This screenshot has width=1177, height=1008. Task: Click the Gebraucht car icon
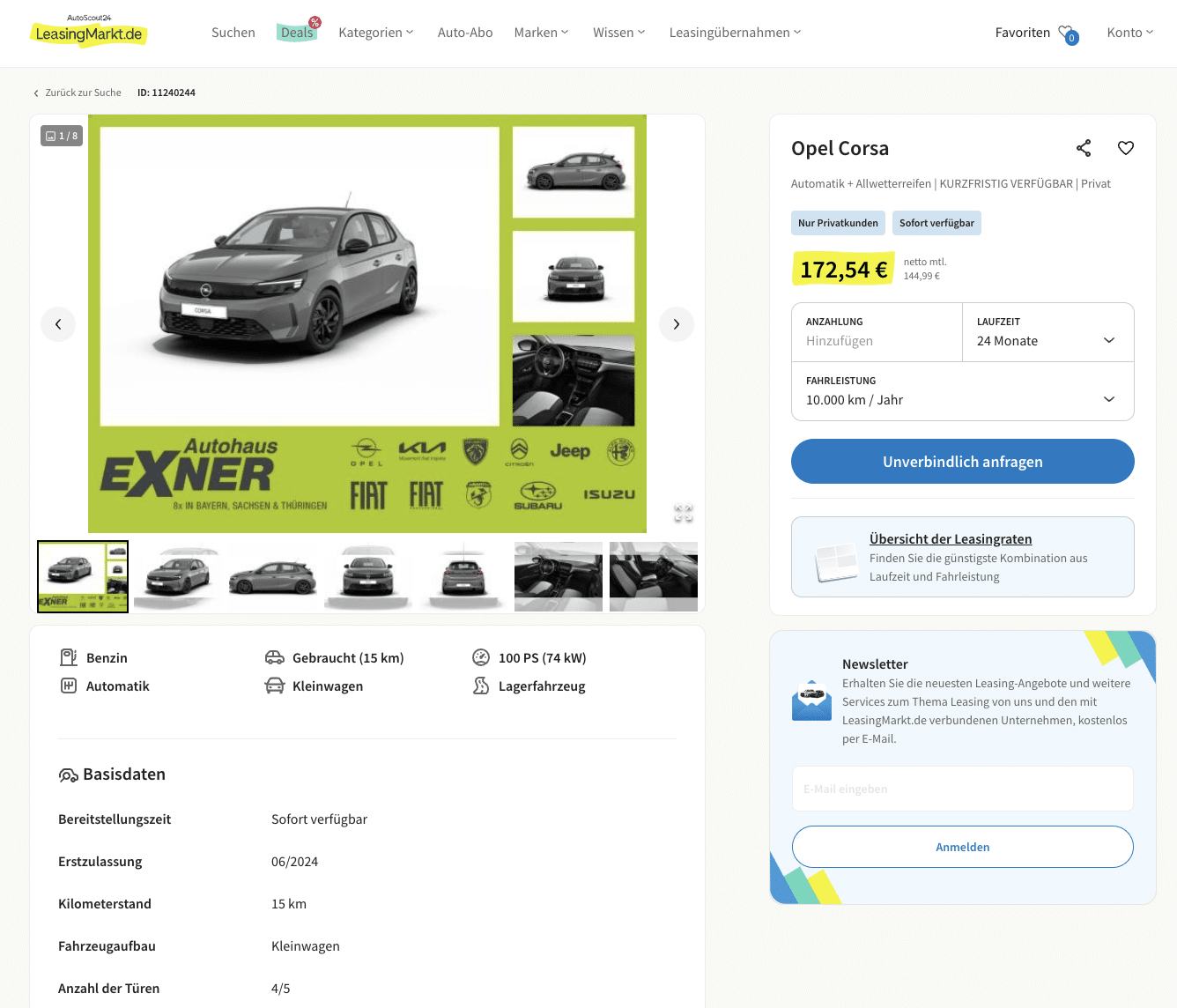click(275, 657)
